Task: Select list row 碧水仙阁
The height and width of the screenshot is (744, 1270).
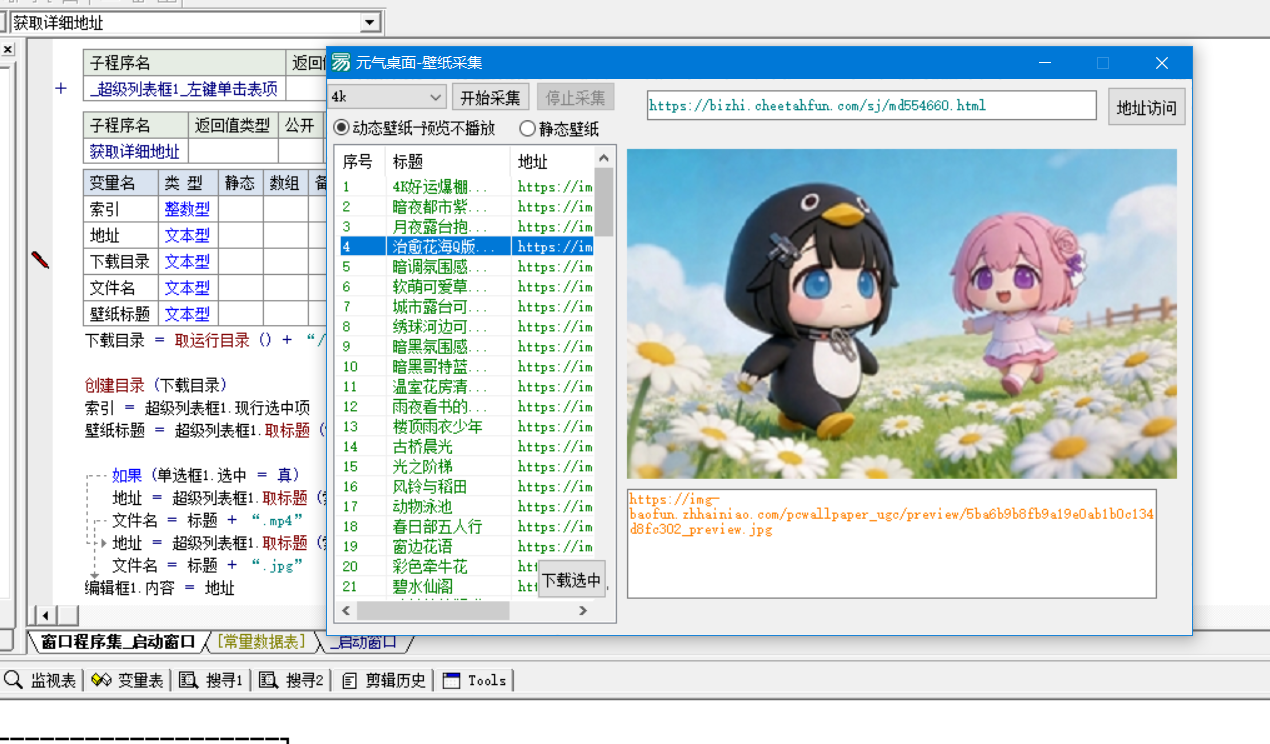Action: click(464, 586)
